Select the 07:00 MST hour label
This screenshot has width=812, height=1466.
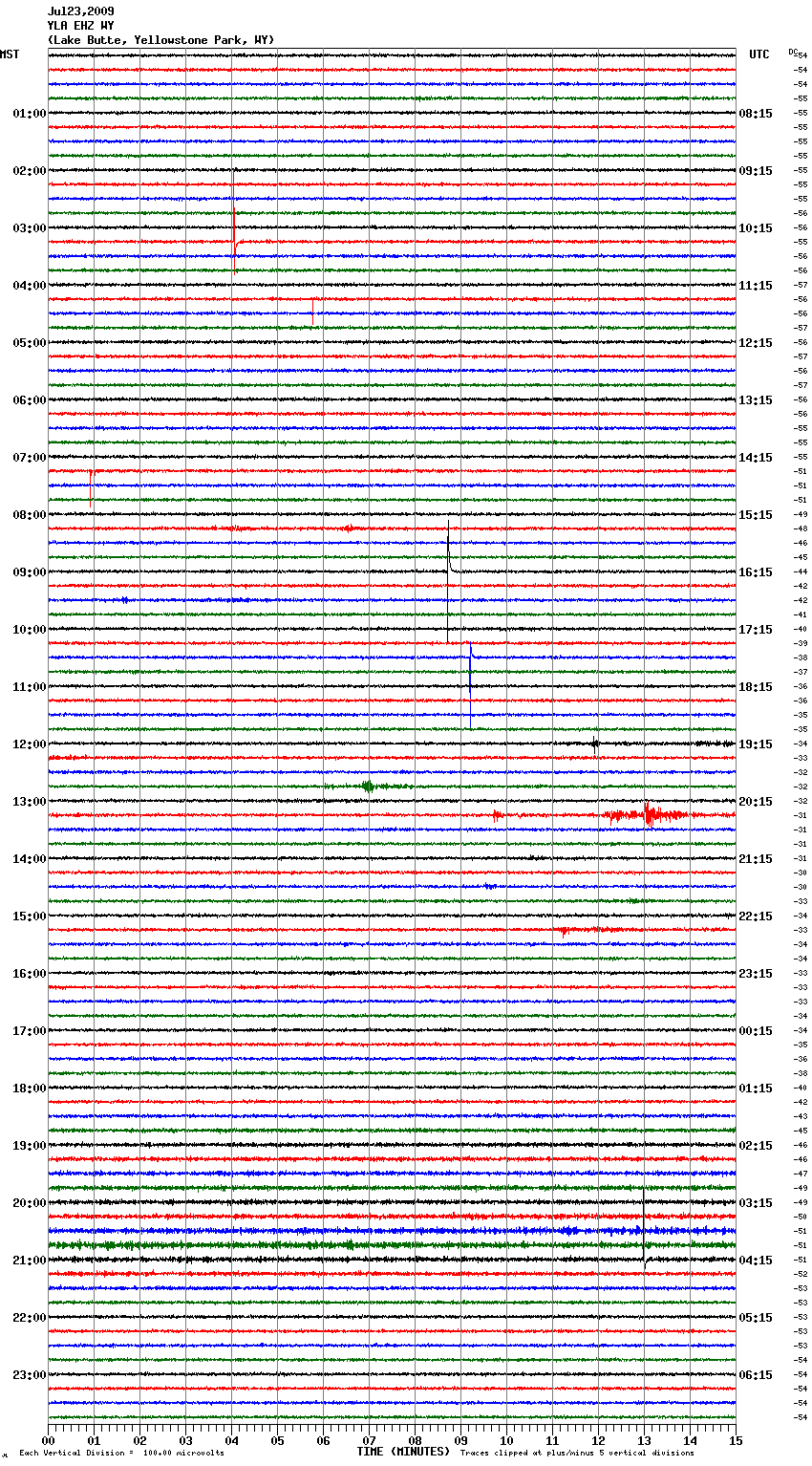tap(30, 458)
